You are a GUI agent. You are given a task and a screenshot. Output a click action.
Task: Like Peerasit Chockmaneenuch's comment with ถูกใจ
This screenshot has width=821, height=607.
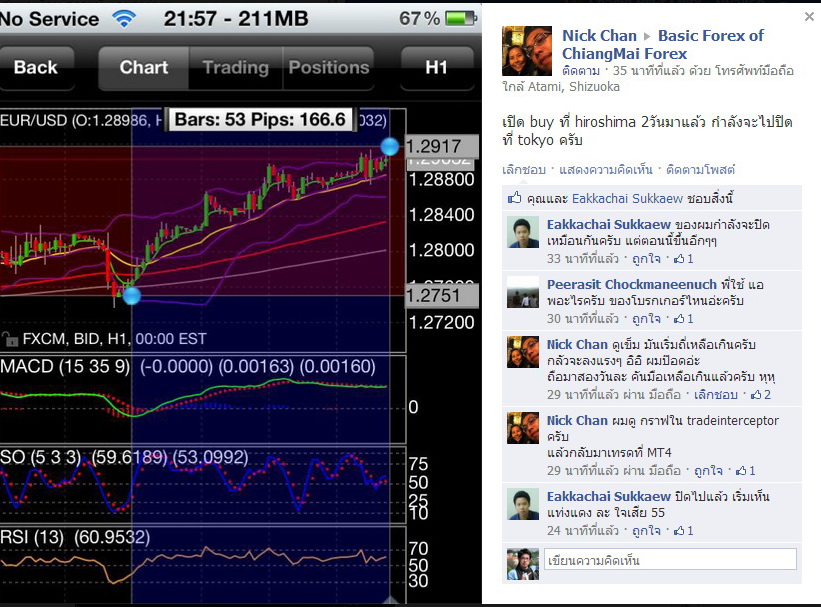[x=646, y=319]
